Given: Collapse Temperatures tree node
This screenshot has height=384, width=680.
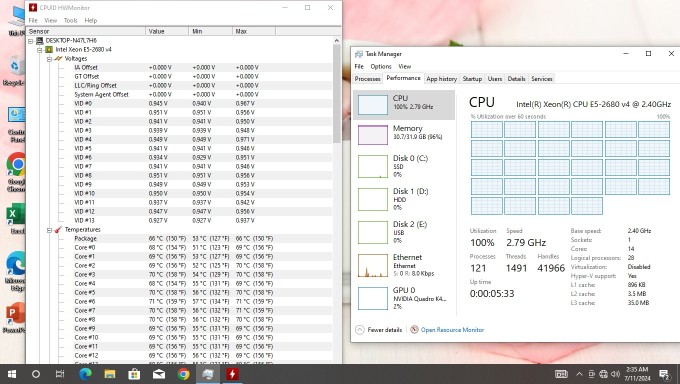Looking at the screenshot, I should (x=49, y=230).
